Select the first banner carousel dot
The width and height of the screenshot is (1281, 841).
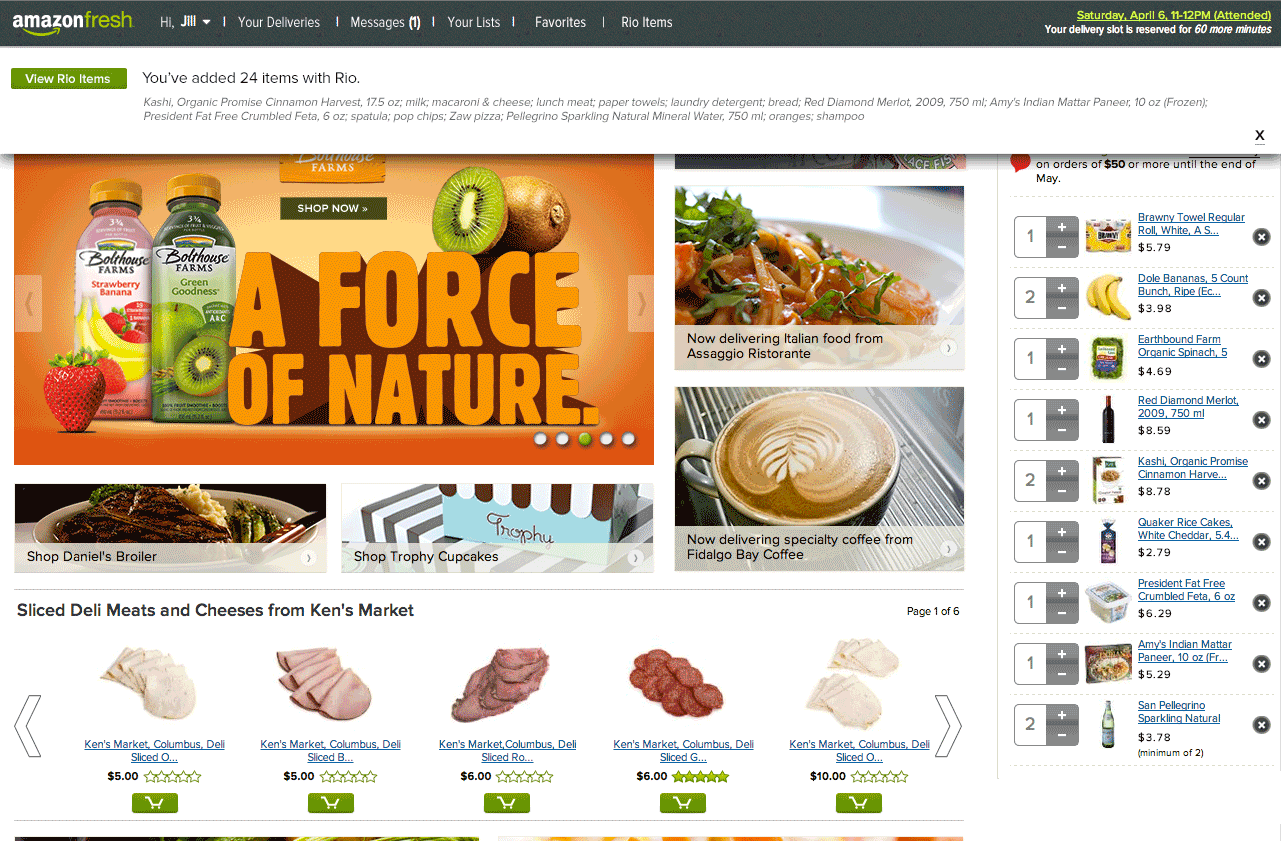click(541, 439)
